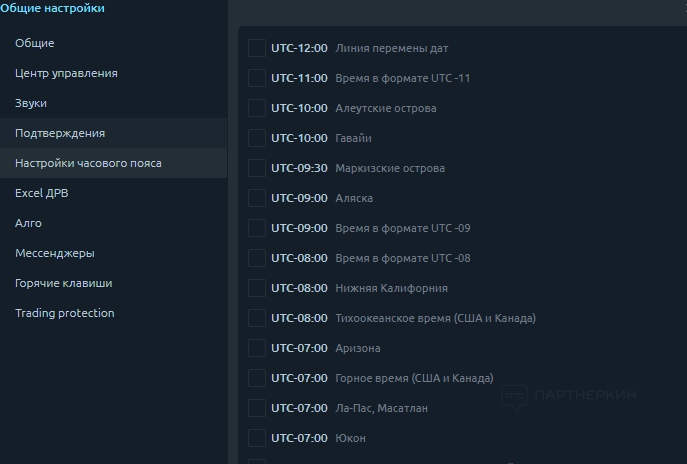Open the Звуки settings section
Screen dimensions: 687x464
click(31, 103)
